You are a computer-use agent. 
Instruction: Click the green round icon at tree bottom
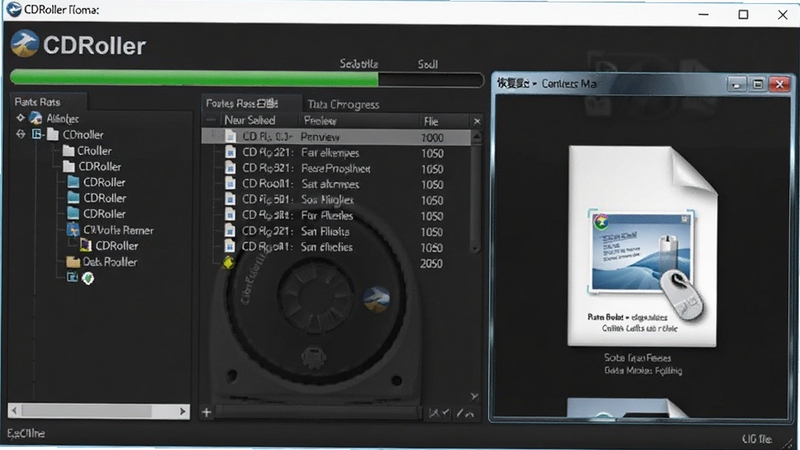point(88,278)
